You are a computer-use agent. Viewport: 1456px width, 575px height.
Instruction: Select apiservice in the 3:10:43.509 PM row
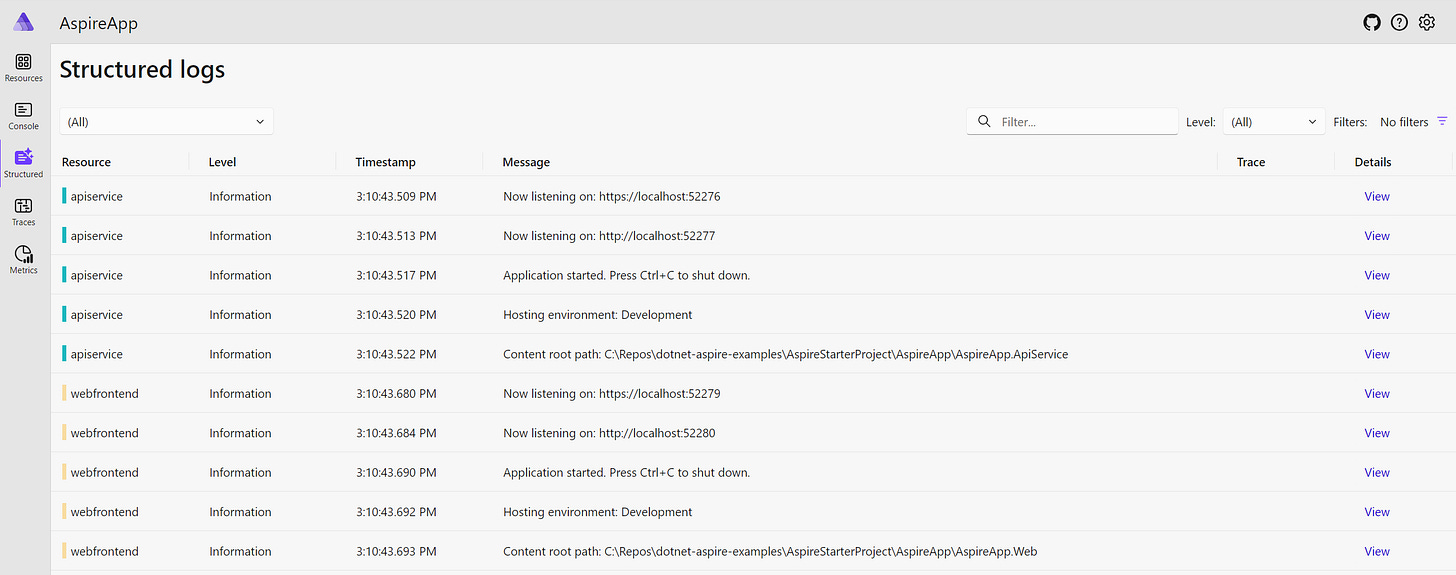96,196
